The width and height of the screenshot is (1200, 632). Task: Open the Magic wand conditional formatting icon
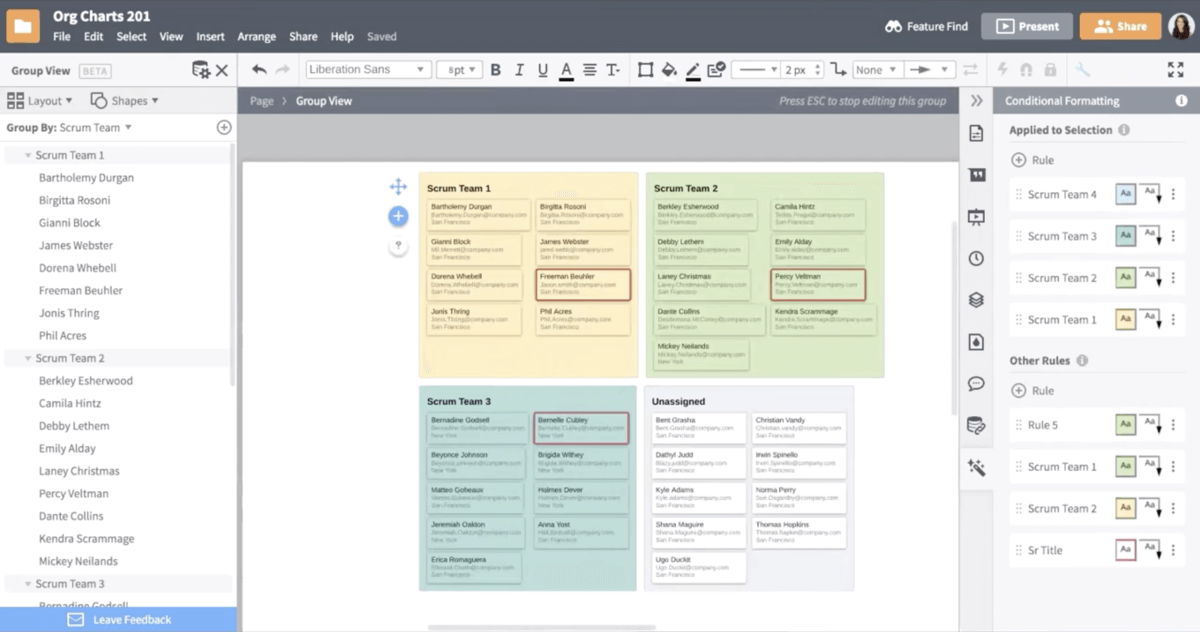[977, 467]
